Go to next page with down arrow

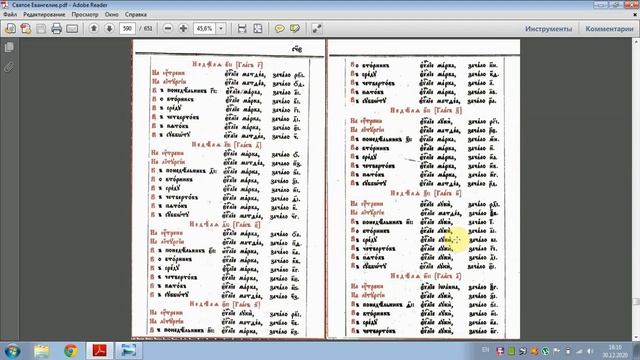109,28
